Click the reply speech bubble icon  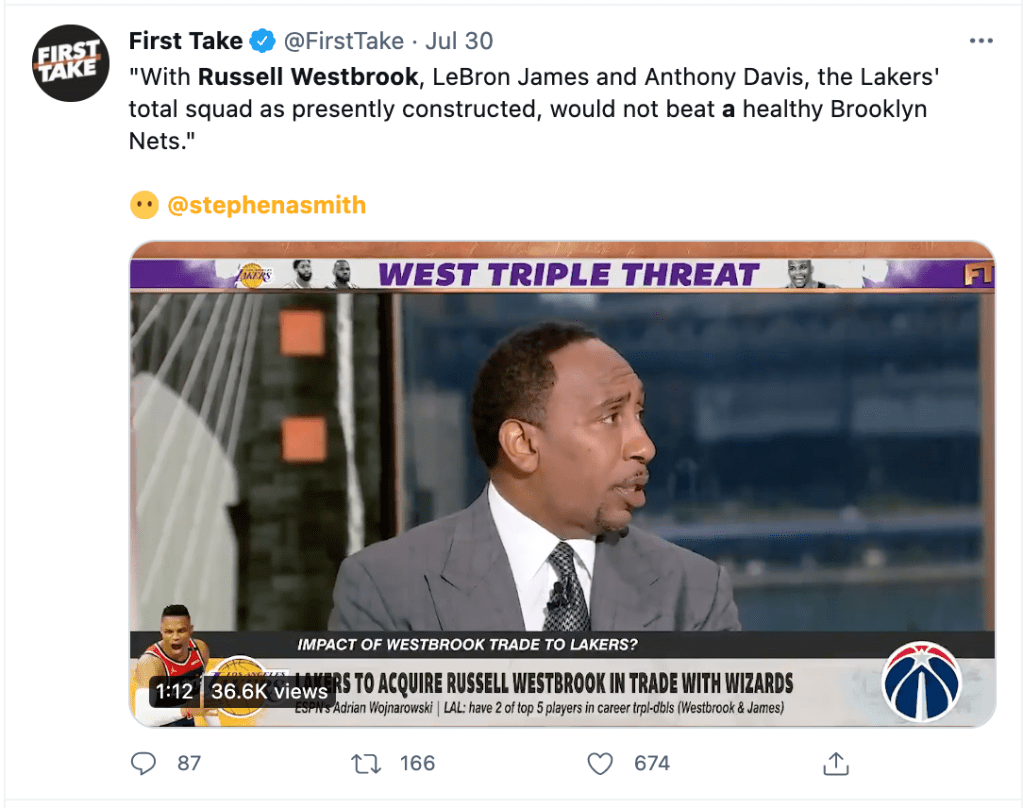coord(144,764)
